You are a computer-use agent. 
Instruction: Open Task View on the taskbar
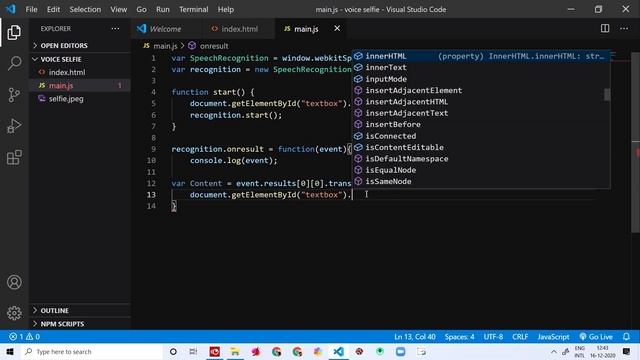pos(193,351)
